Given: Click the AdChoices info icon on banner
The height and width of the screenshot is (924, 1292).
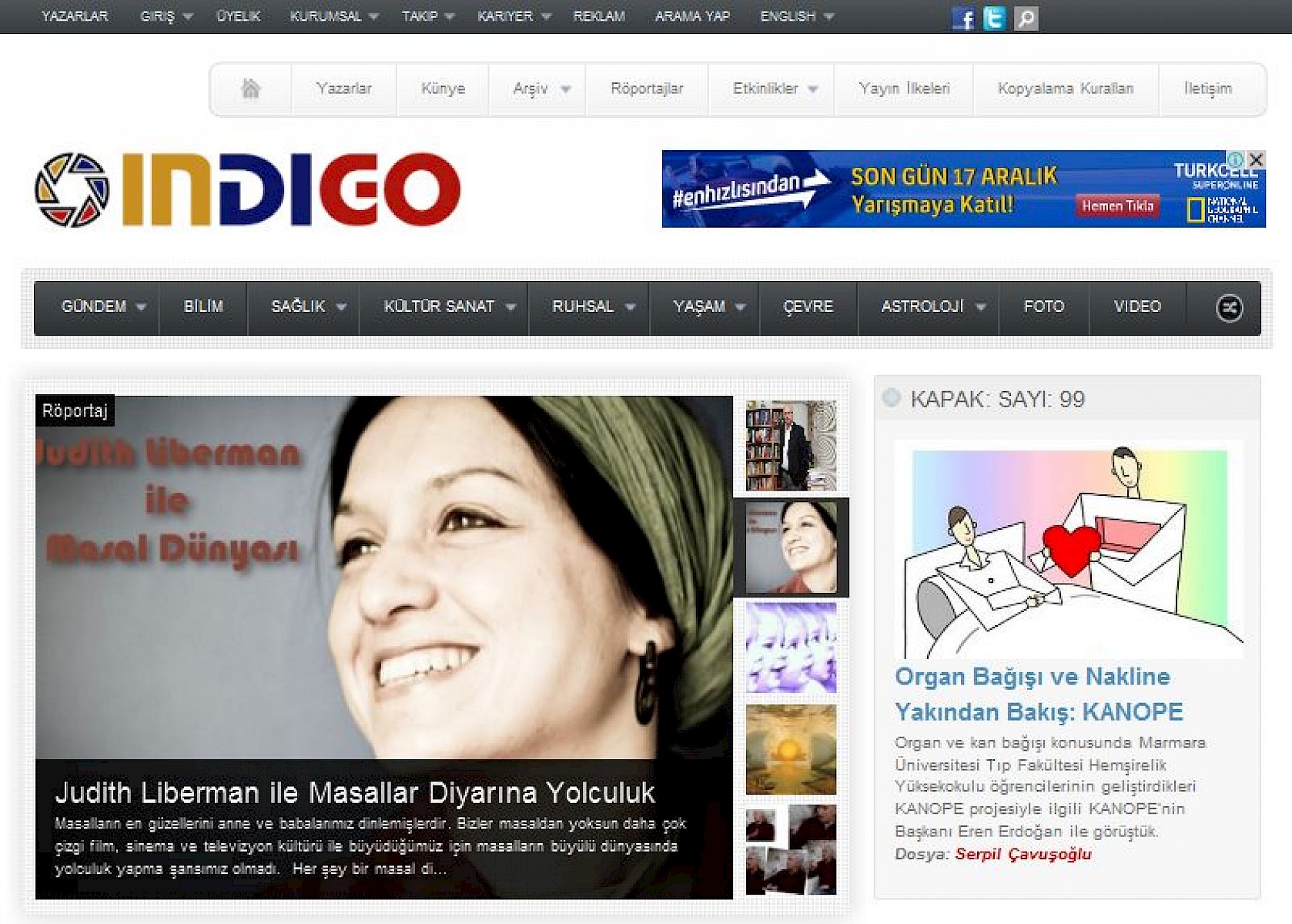Looking at the screenshot, I should click(1236, 159).
